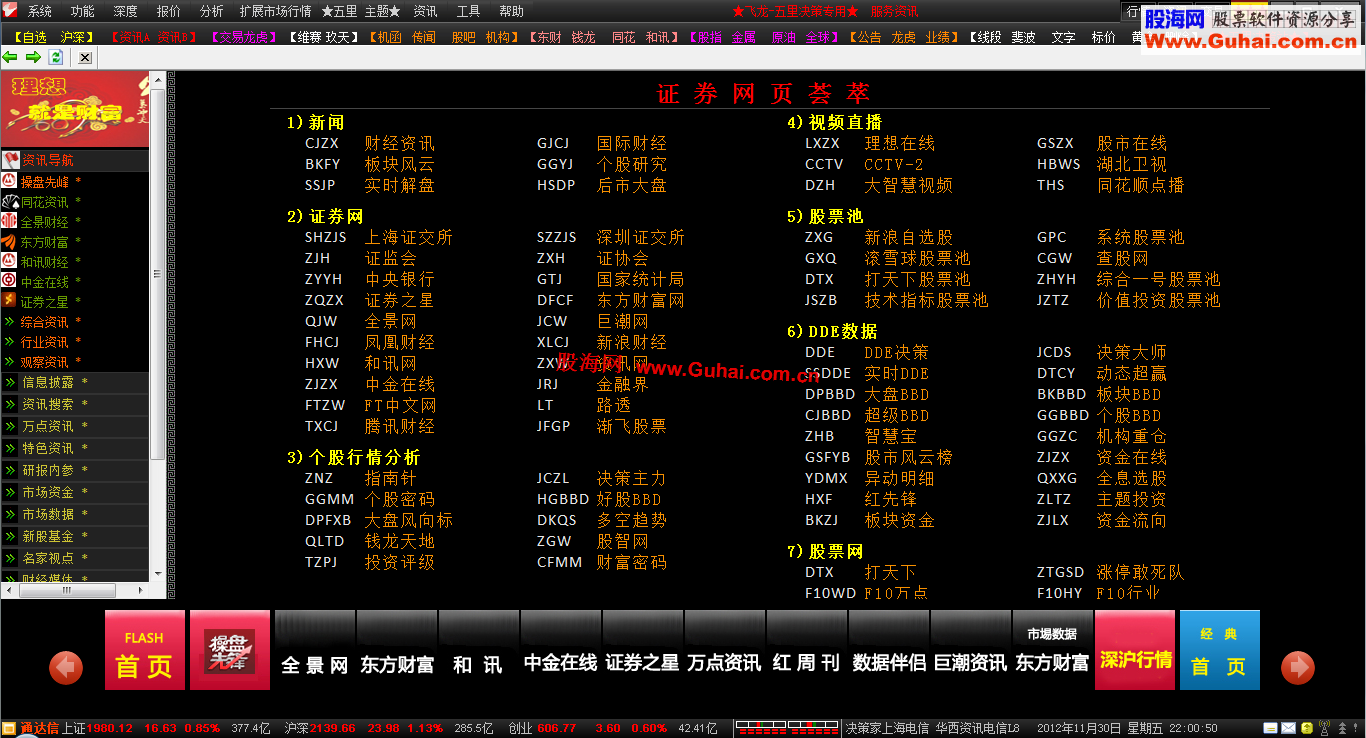
Task: Open the 涨停敢死队 link
Action: (1140, 572)
